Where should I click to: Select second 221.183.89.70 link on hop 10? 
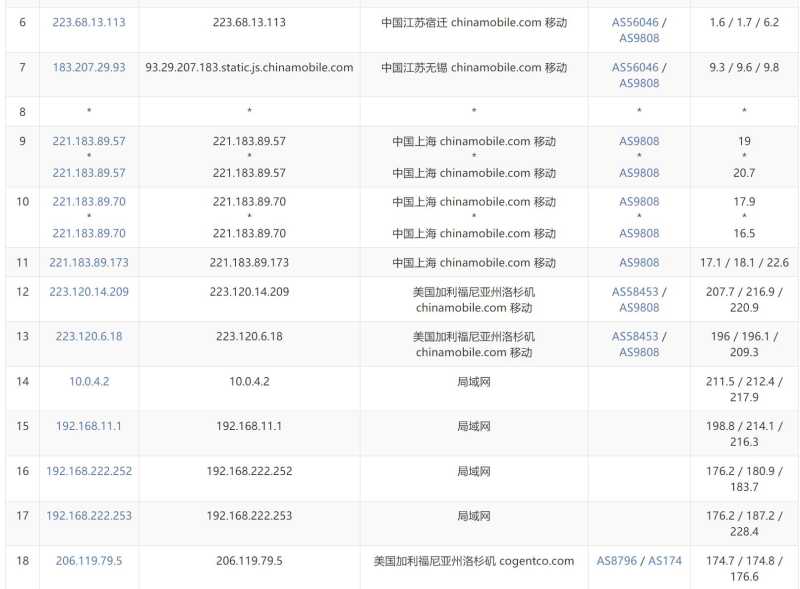click(x=86, y=232)
